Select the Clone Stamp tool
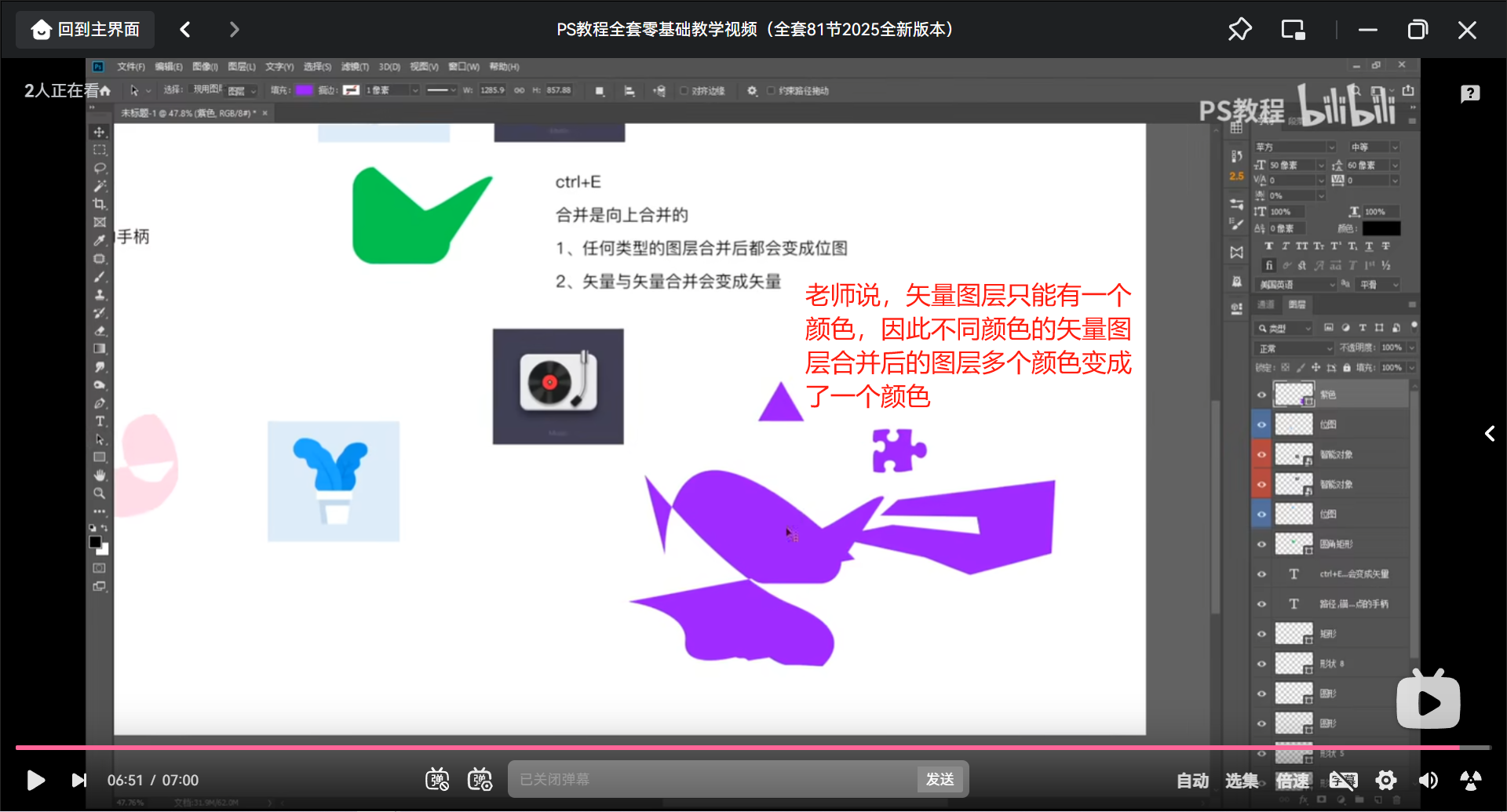 pos(100,295)
